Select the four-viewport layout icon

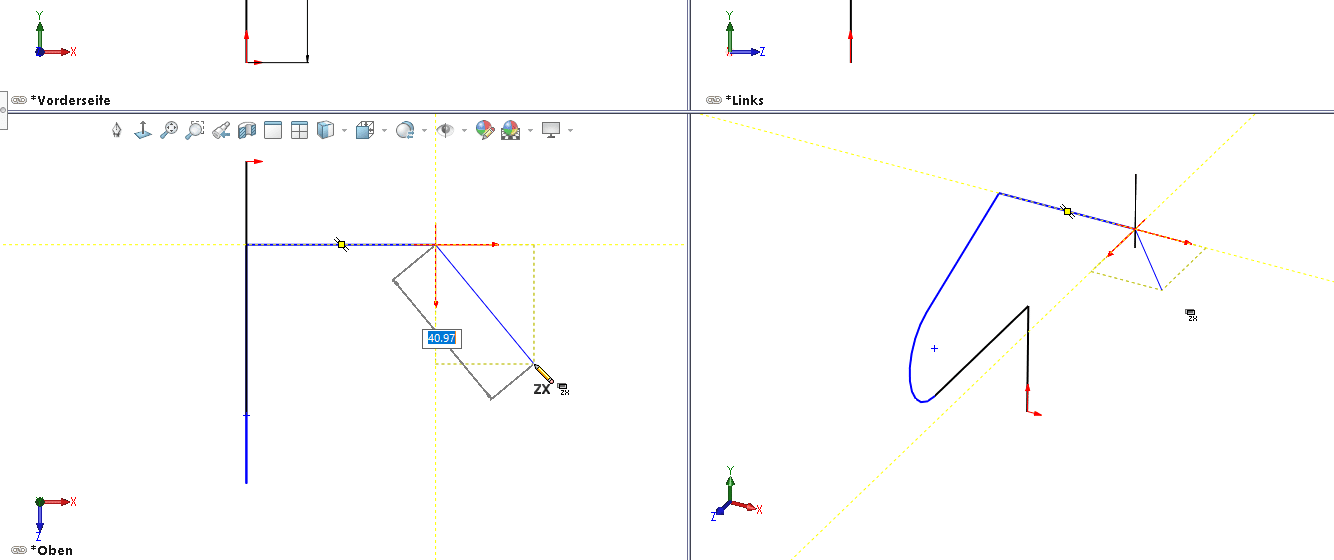pos(299,130)
